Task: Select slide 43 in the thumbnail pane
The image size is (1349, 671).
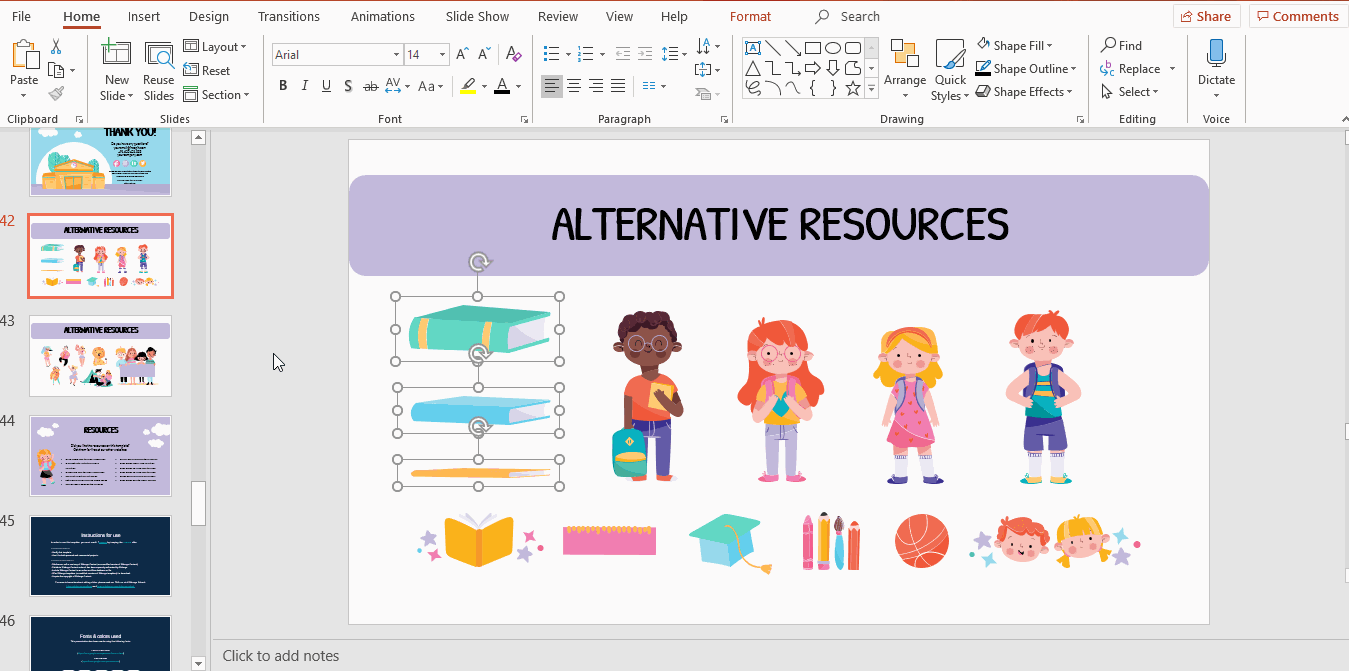Action: pyautogui.click(x=100, y=355)
